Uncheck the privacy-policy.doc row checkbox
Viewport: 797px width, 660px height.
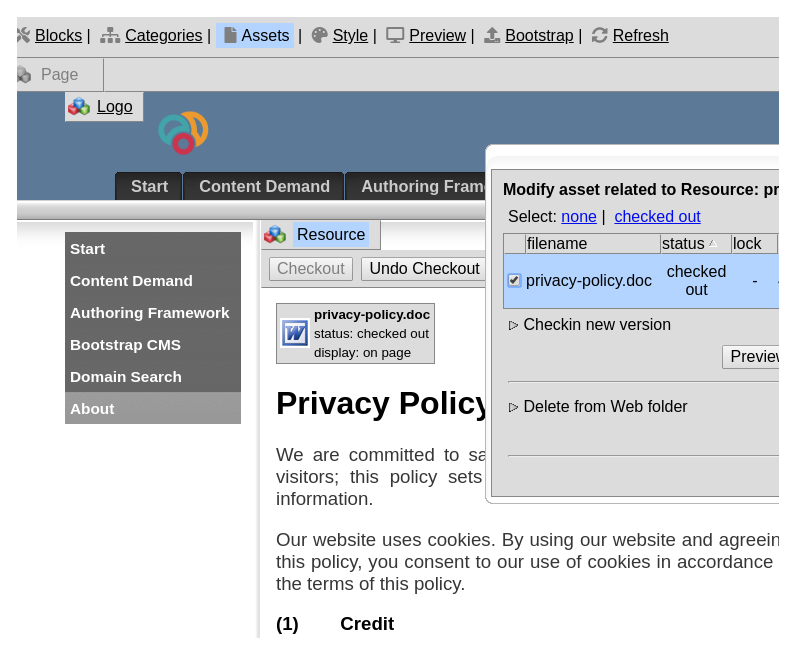(514, 281)
